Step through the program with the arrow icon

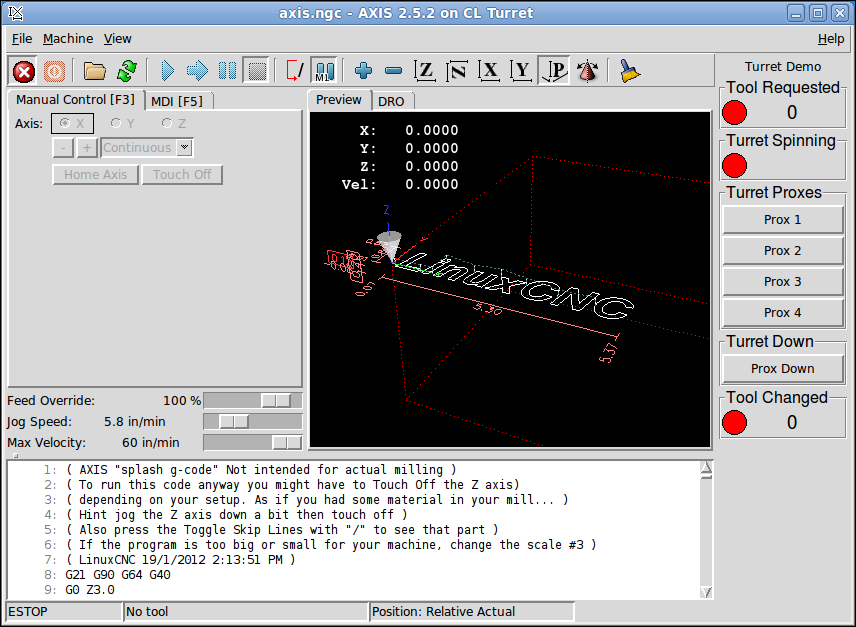[x=197, y=71]
